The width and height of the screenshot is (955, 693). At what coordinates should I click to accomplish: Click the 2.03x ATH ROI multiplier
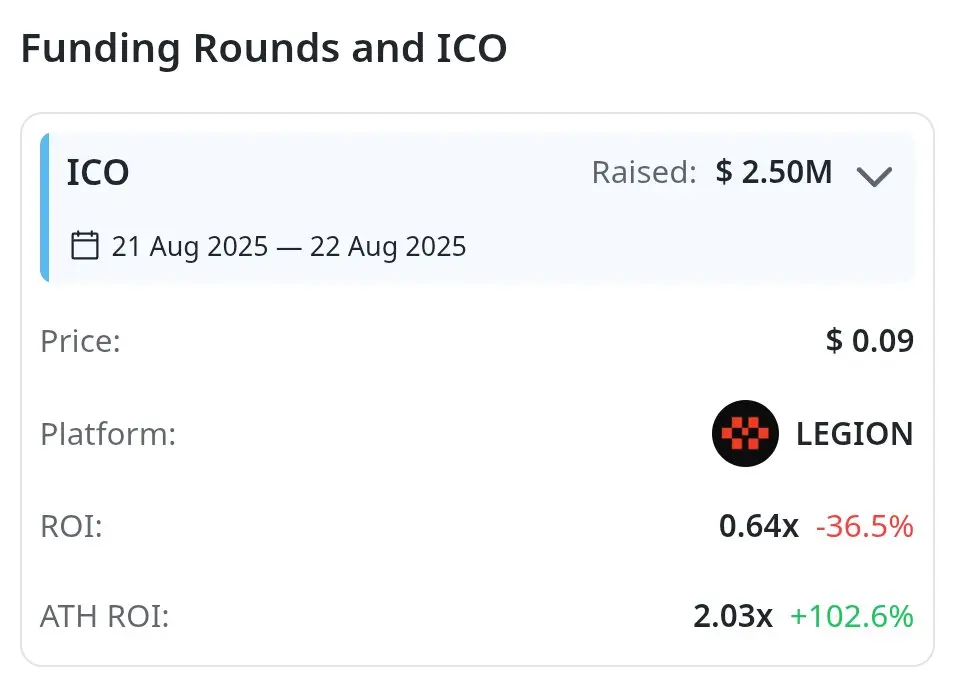pos(732,617)
